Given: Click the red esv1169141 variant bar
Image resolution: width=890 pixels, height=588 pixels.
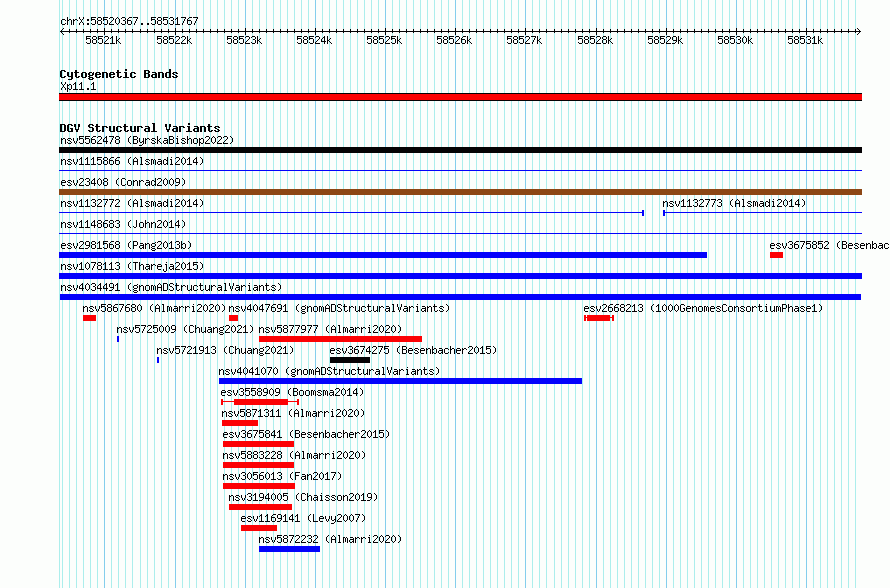Looking at the screenshot, I should click(259, 528).
